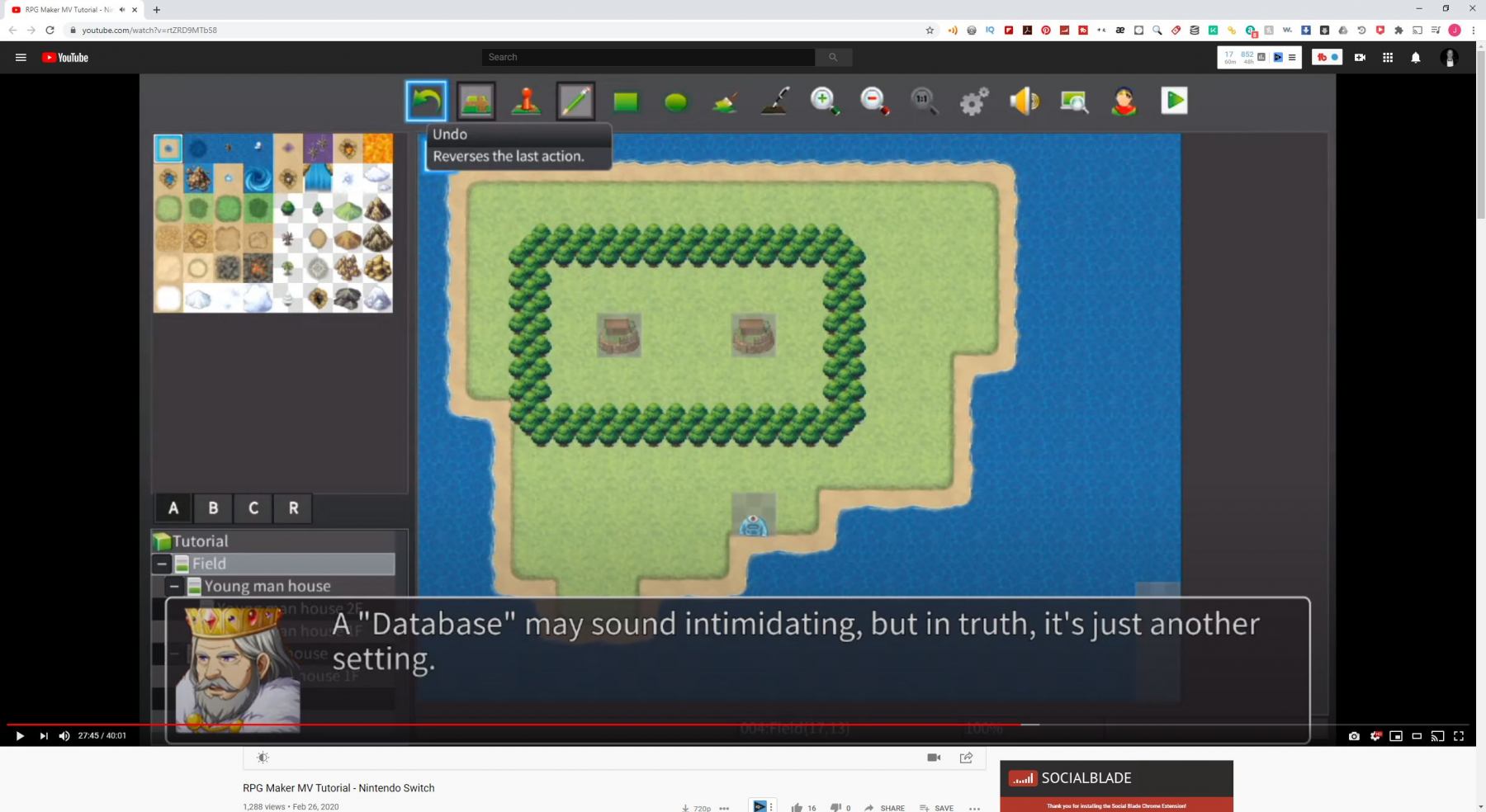The width and height of the screenshot is (1486, 812).
Task: Click the address bar URL
Action: click(149, 30)
